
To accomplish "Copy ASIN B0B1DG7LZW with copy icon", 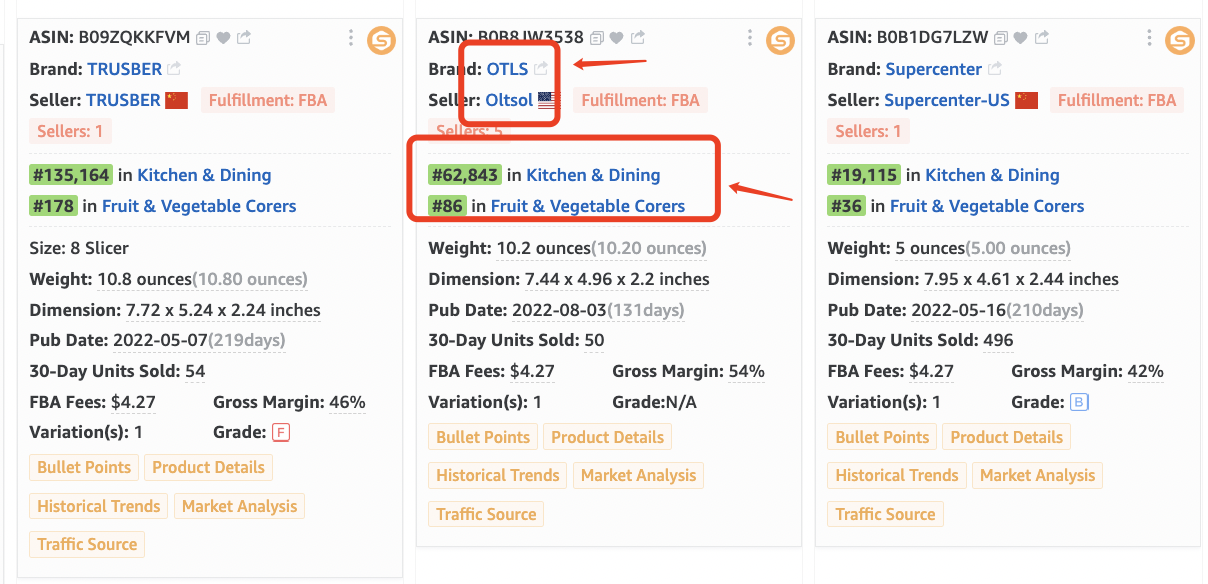I will point(1001,38).
